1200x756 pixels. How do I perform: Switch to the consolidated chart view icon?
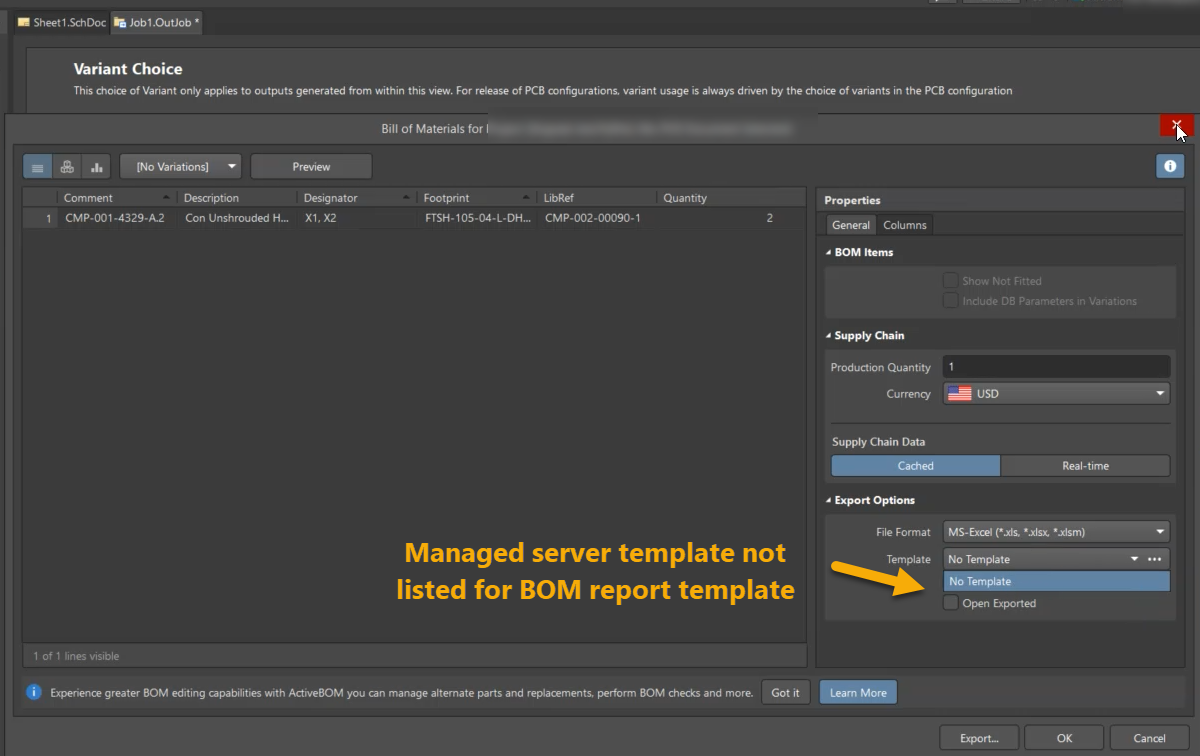[96, 166]
